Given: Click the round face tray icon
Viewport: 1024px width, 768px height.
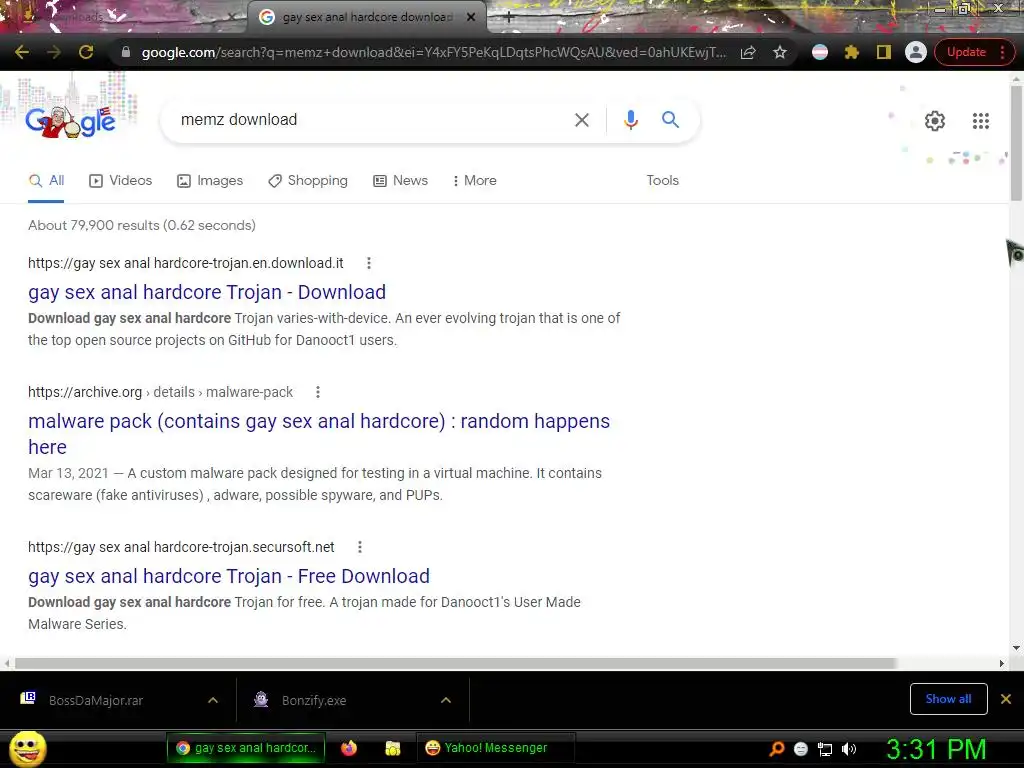Looking at the screenshot, I should click(801, 750).
